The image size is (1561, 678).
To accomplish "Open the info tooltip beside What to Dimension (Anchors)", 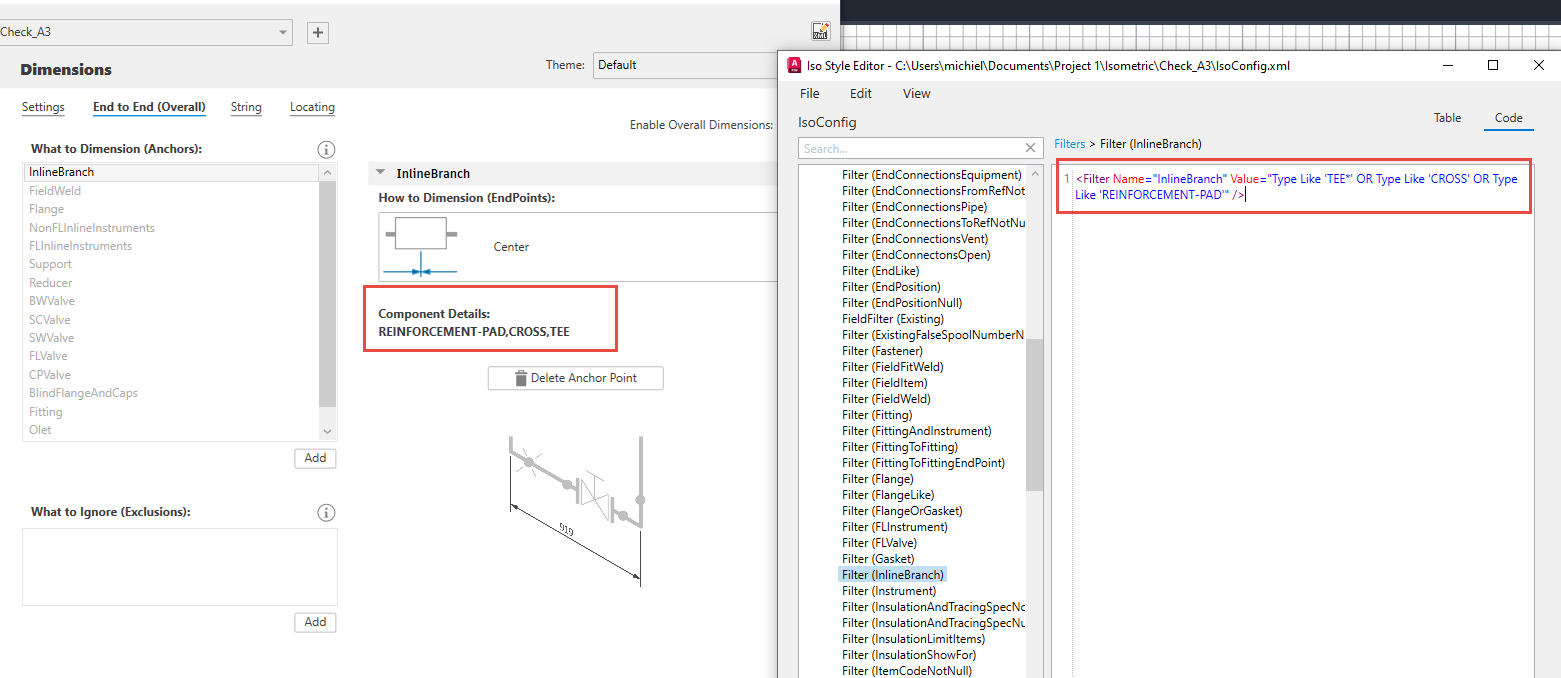I will [325, 148].
